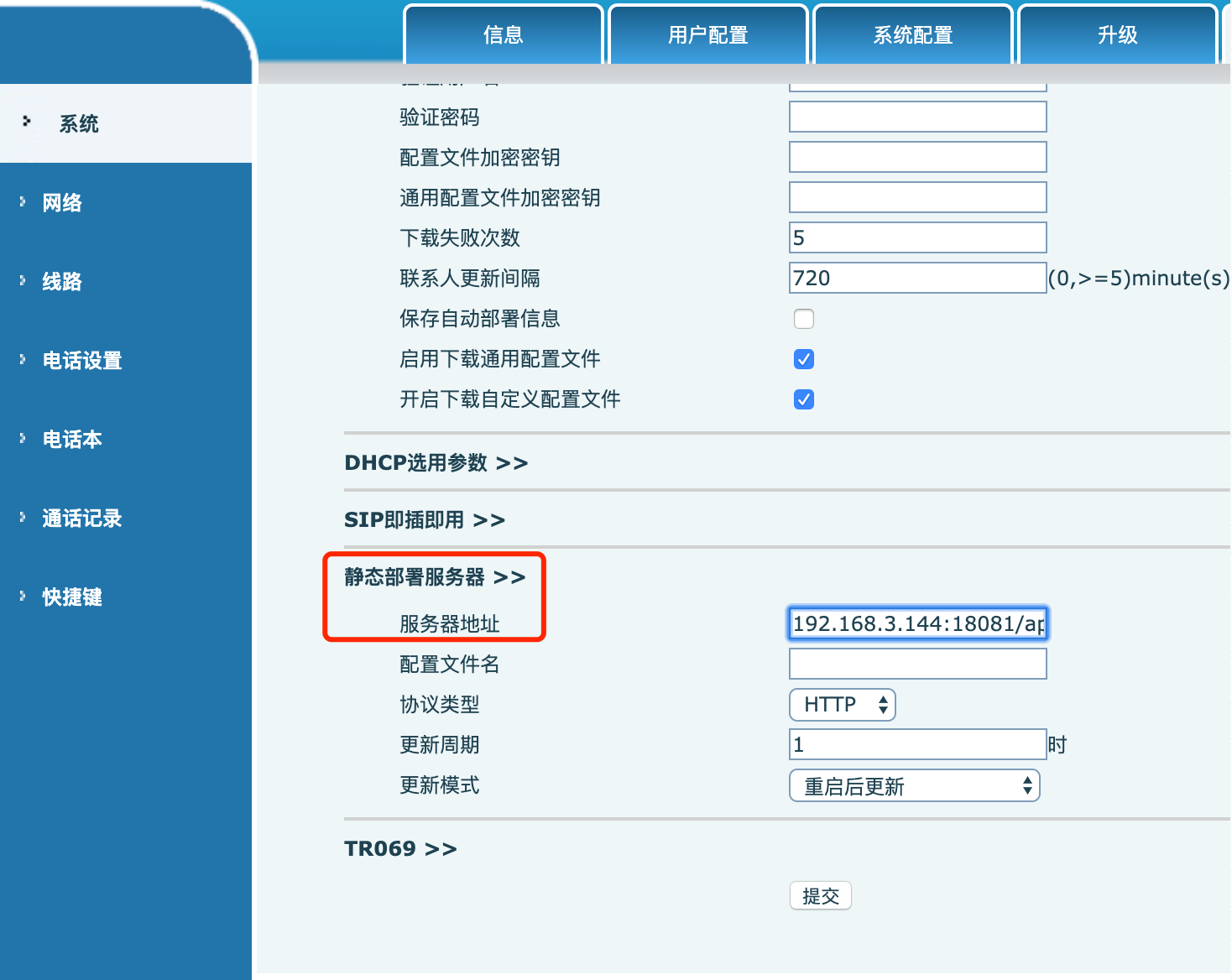Image resolution: width=1232 pixels, height=980 pixels.
Task: Go to the 升级 tab
Action: click(1118, 34)
